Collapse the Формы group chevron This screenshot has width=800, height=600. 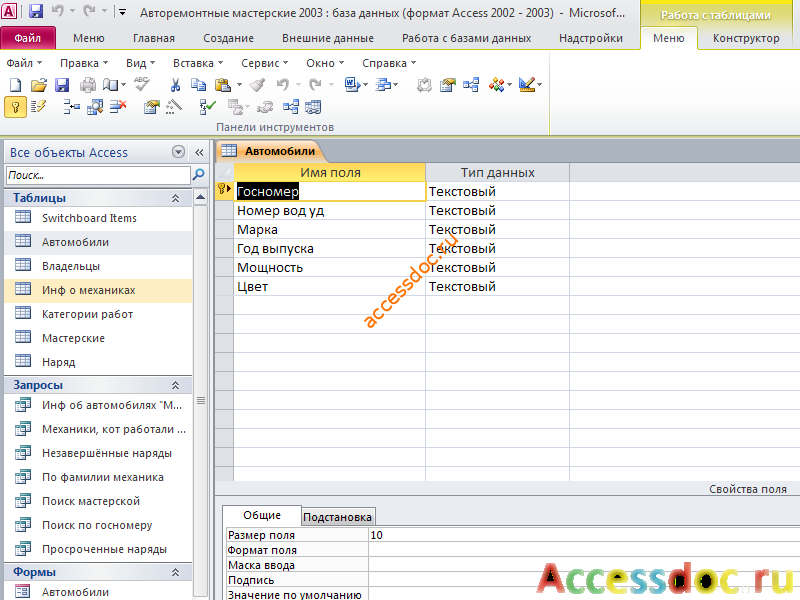175,572
